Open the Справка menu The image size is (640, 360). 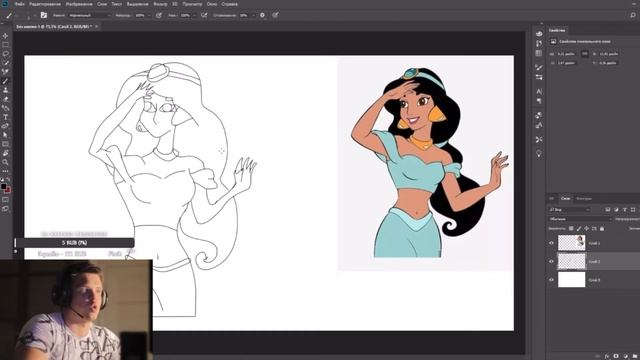coord(229,4)
